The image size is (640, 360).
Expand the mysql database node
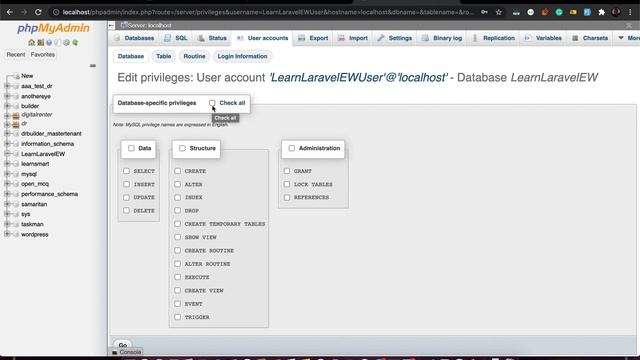coord(7,174)
